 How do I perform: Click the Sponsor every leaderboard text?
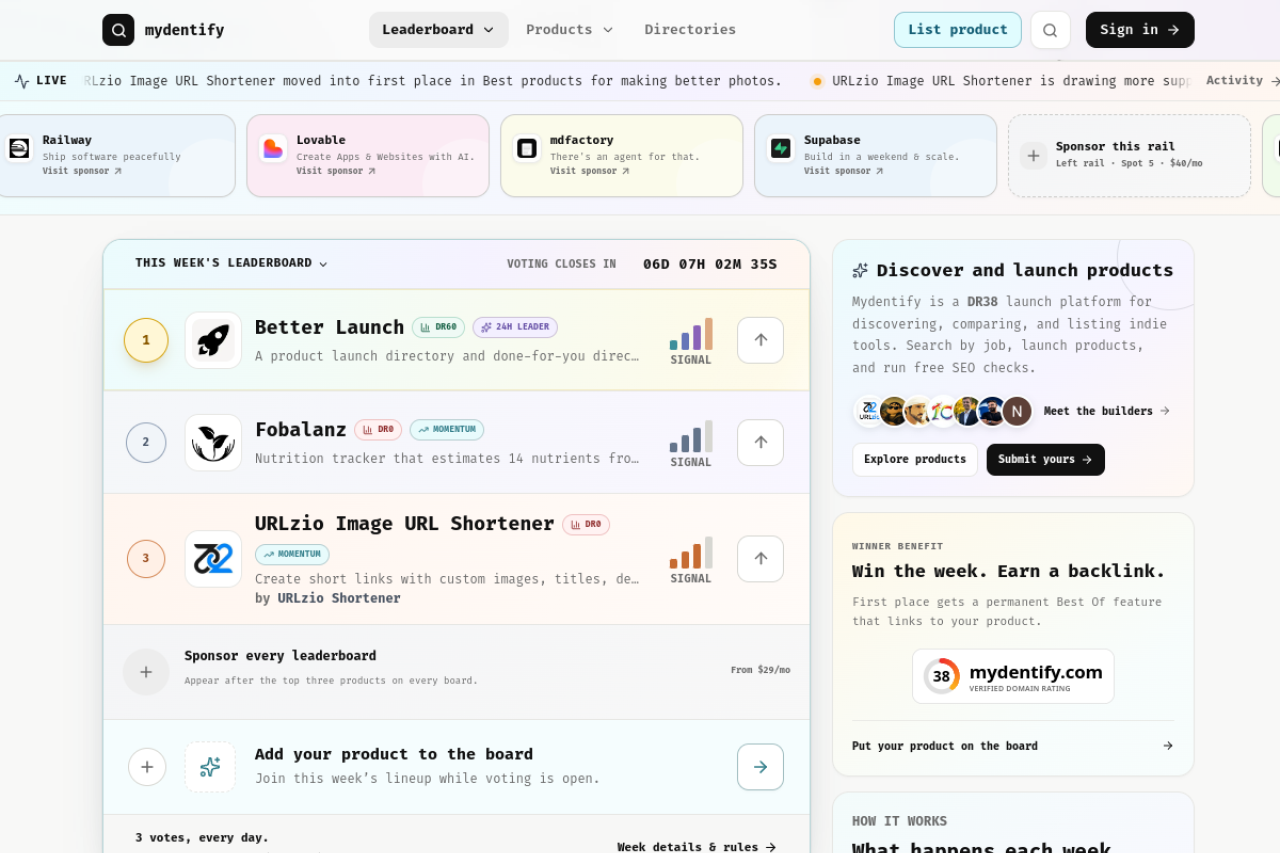click(x=280, y=656)
